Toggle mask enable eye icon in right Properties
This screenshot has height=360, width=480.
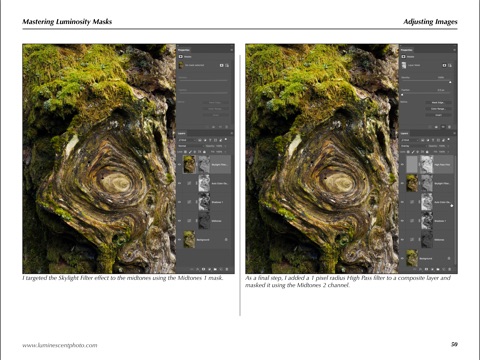pos(443,127)
